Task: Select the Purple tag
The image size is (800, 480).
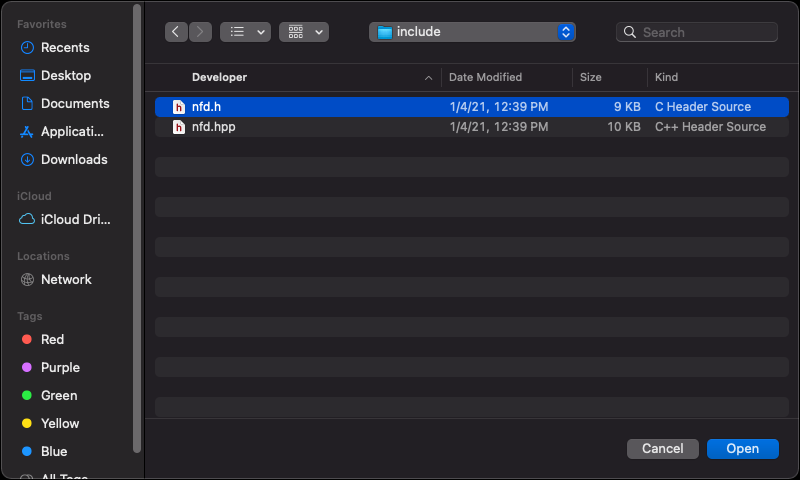Action: [x=59, y=367]
